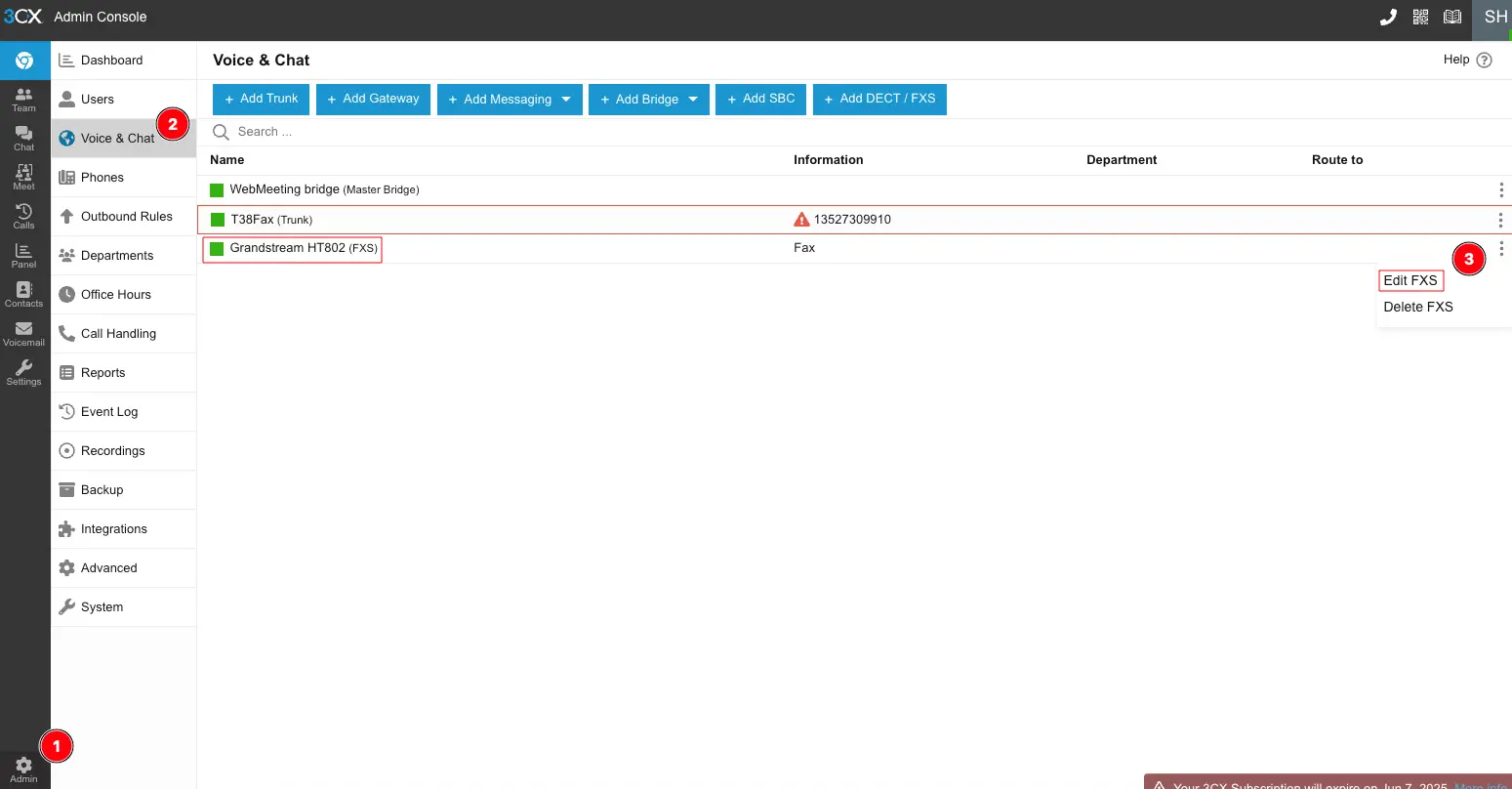Screen dimensions: 1512x789
Task: Open Voicemail in the left sidebar
Action: pyautogui.click(x=24, y=333)
